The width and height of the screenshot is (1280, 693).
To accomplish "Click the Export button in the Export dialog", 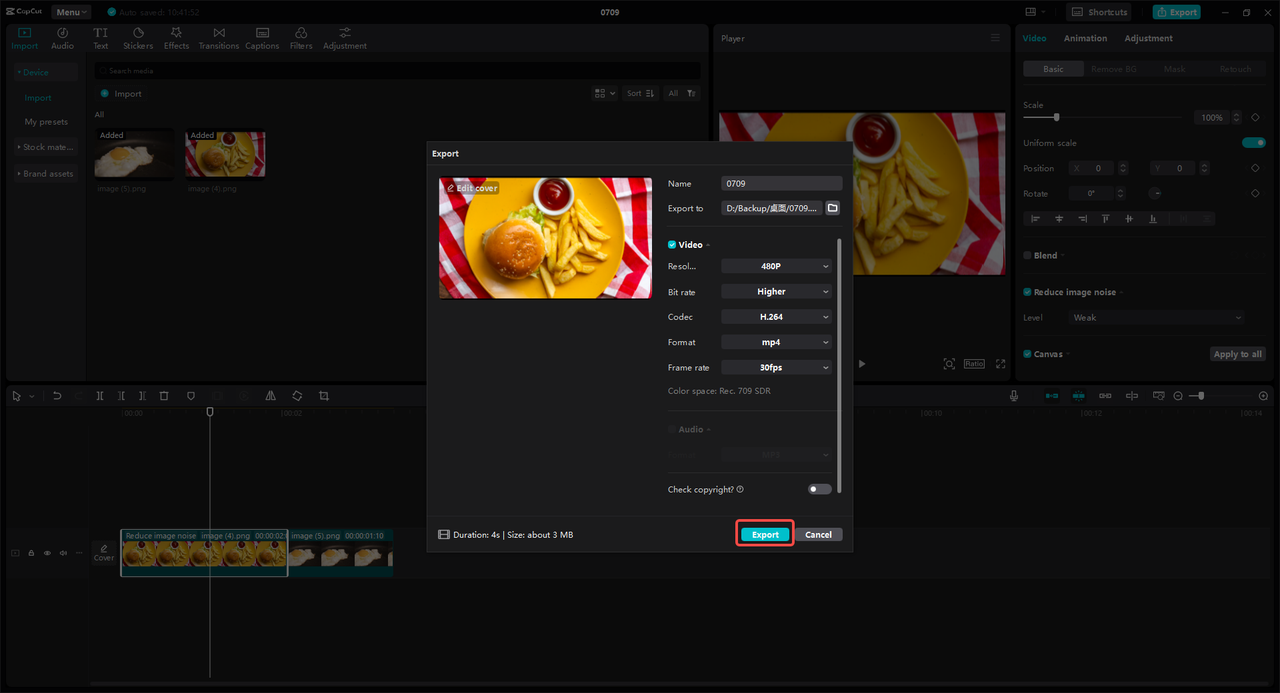I will [x=765, y=534].
